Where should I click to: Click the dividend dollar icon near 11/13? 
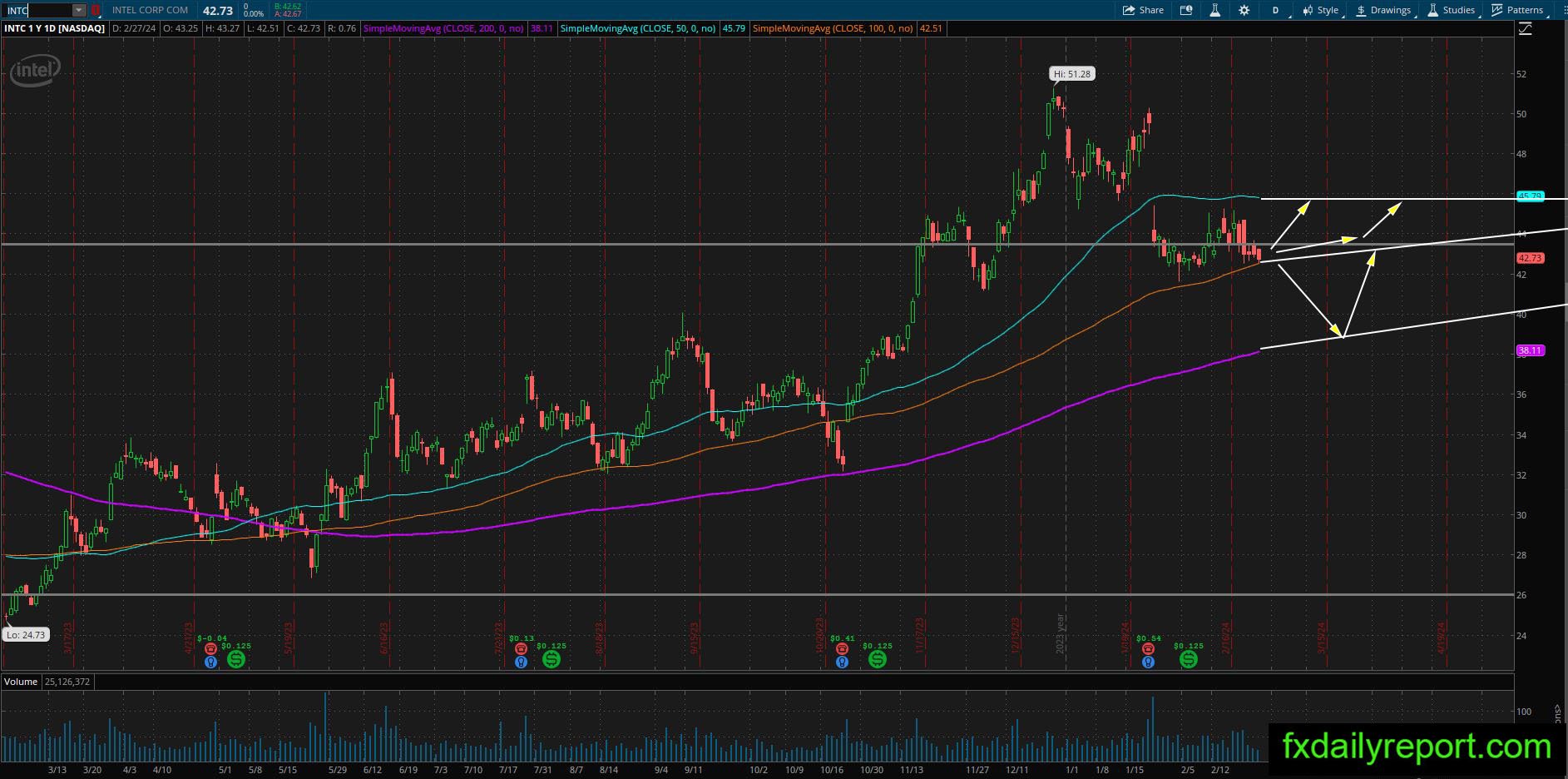pos(878,659)
